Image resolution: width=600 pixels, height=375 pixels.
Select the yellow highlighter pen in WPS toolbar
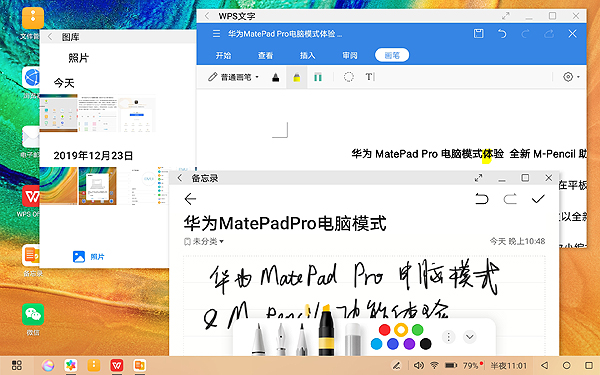(297, 77)
